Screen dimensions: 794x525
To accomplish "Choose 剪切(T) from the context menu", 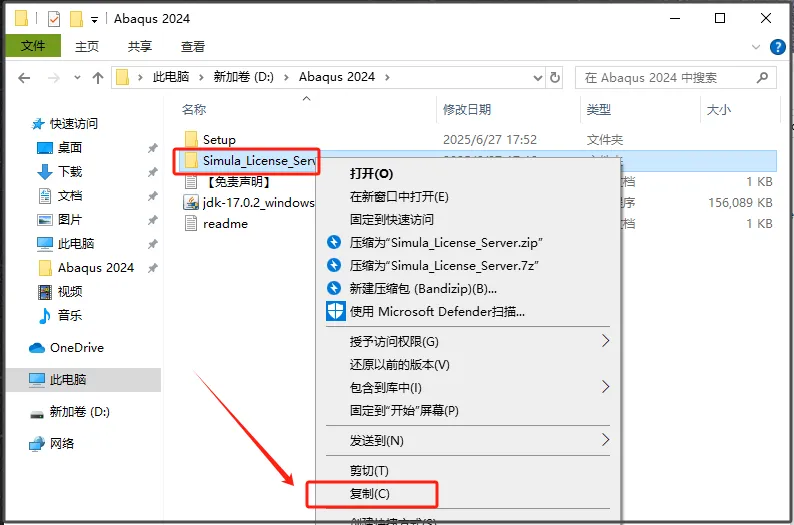I will tap(369, 471).
